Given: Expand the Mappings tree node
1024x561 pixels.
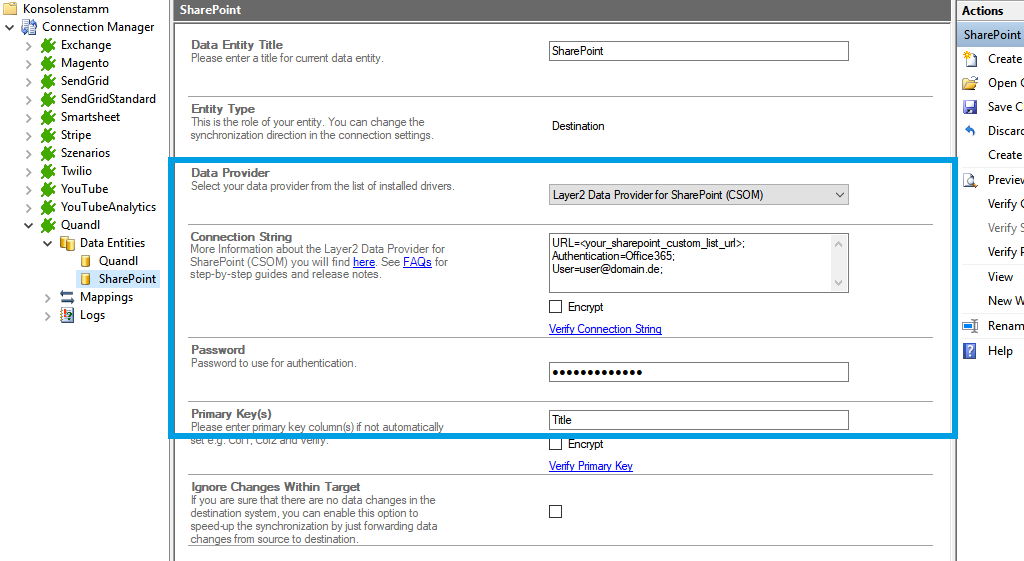Looking at the screenshot, I should pos(48,297).
